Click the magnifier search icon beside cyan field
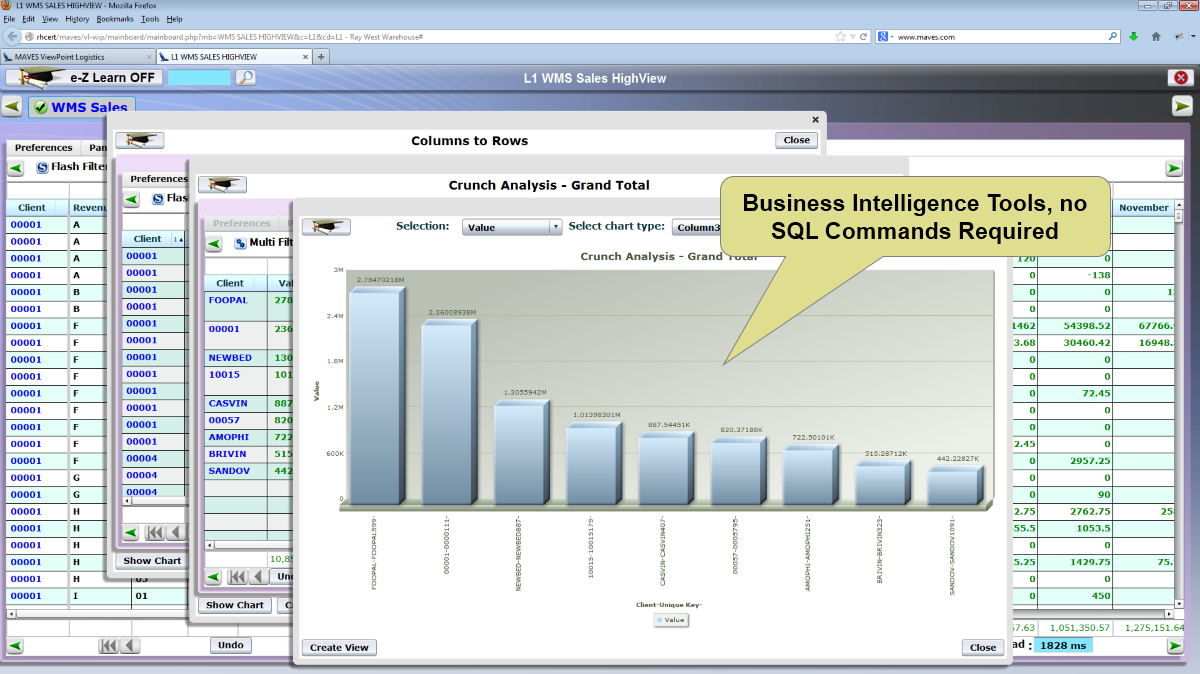The image size is (1200, 674). point(245,78)
